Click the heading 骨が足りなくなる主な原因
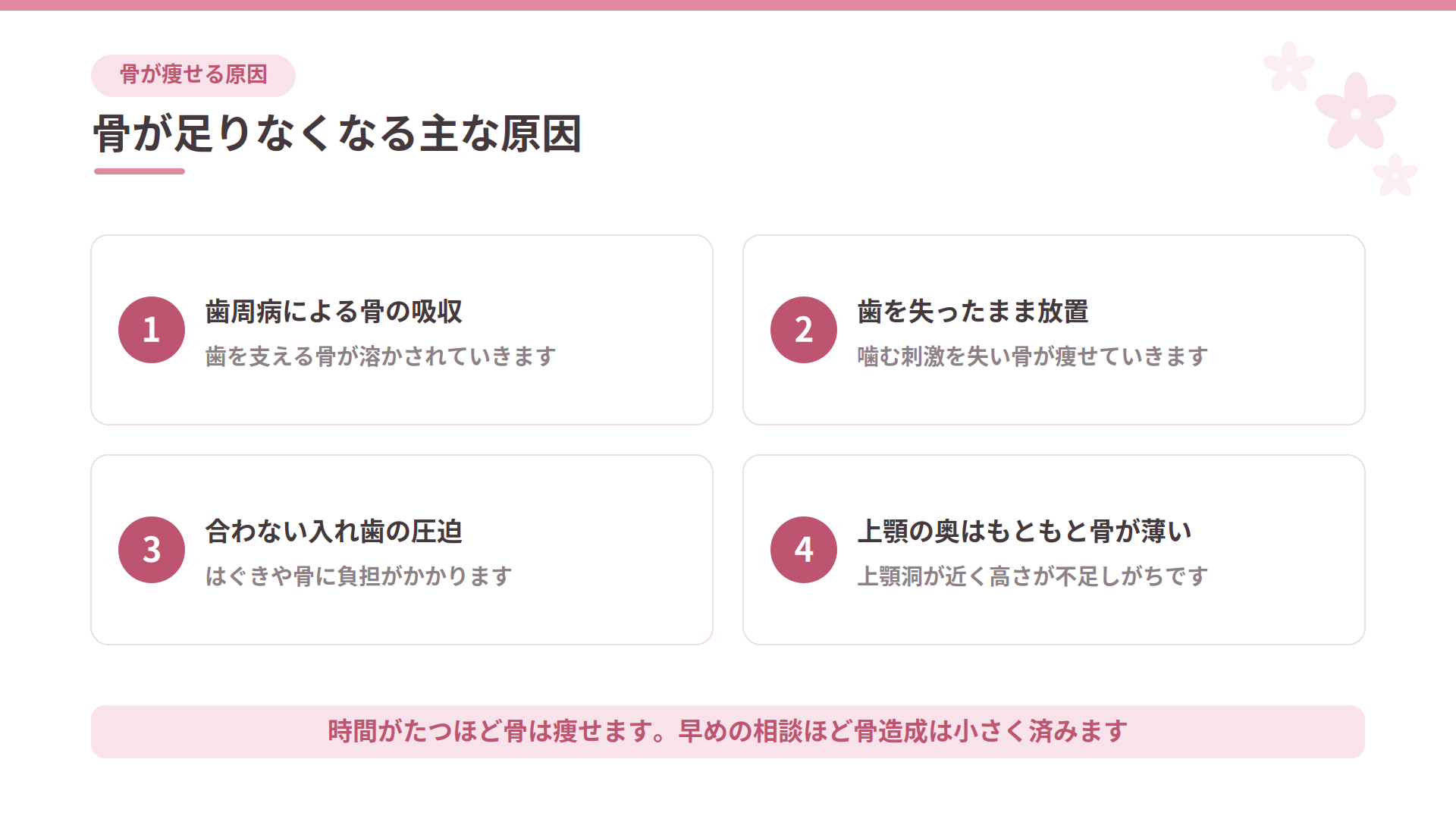1456x819 pixels. (337, 133)
